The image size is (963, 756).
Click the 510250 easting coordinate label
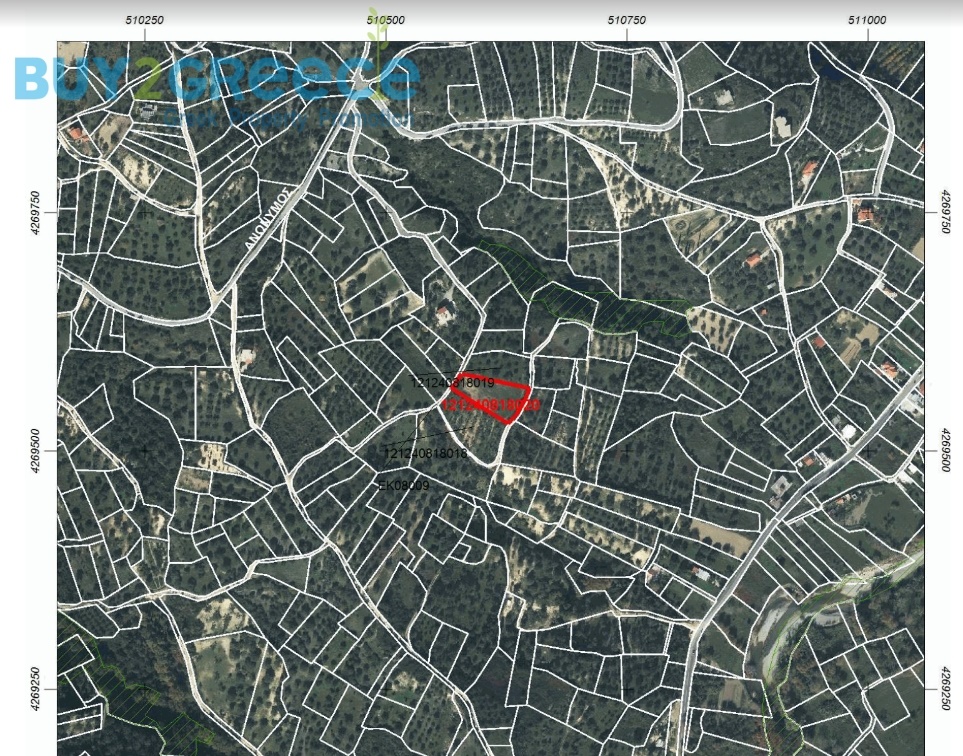click(145, 20)
